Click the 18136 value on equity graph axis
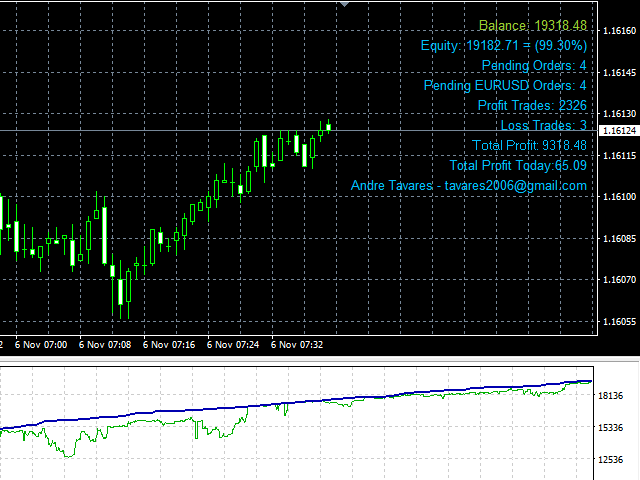This screenshot has height=480, width=640. point(610,396)
